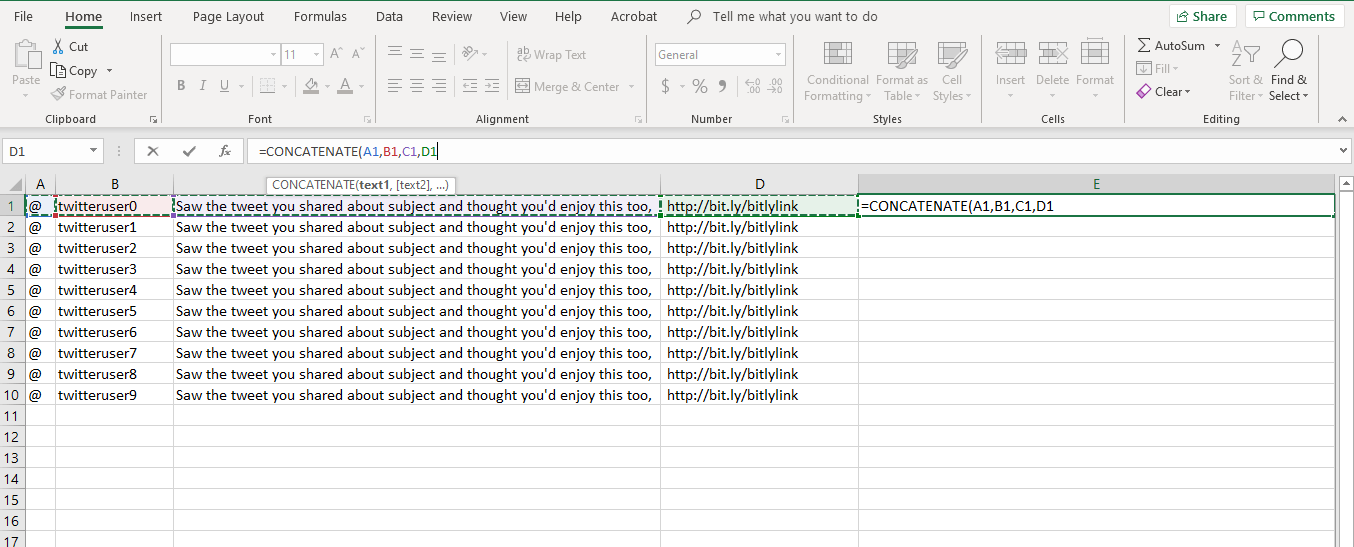Open the fill color bucket swatch
This screenshot has width=1354, height=547.
pos(311,86)
